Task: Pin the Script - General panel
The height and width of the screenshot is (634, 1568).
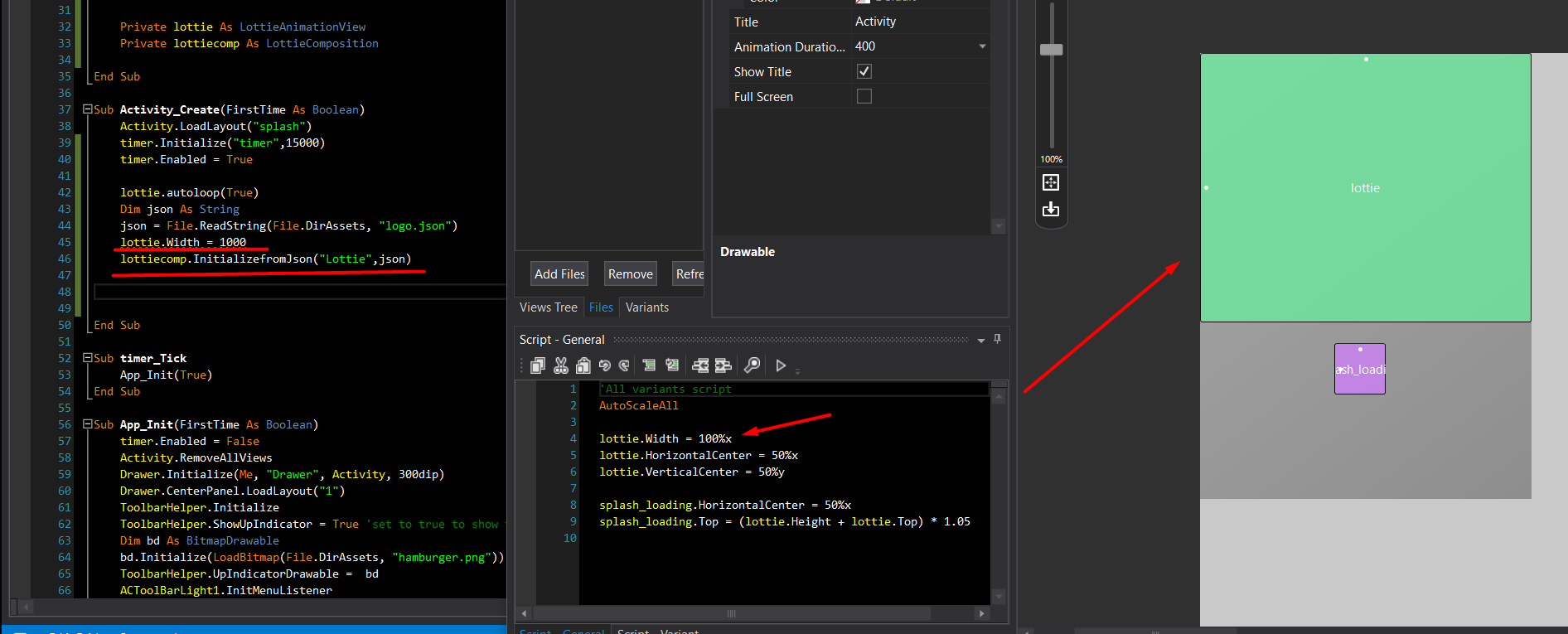Action: [997, 339]
